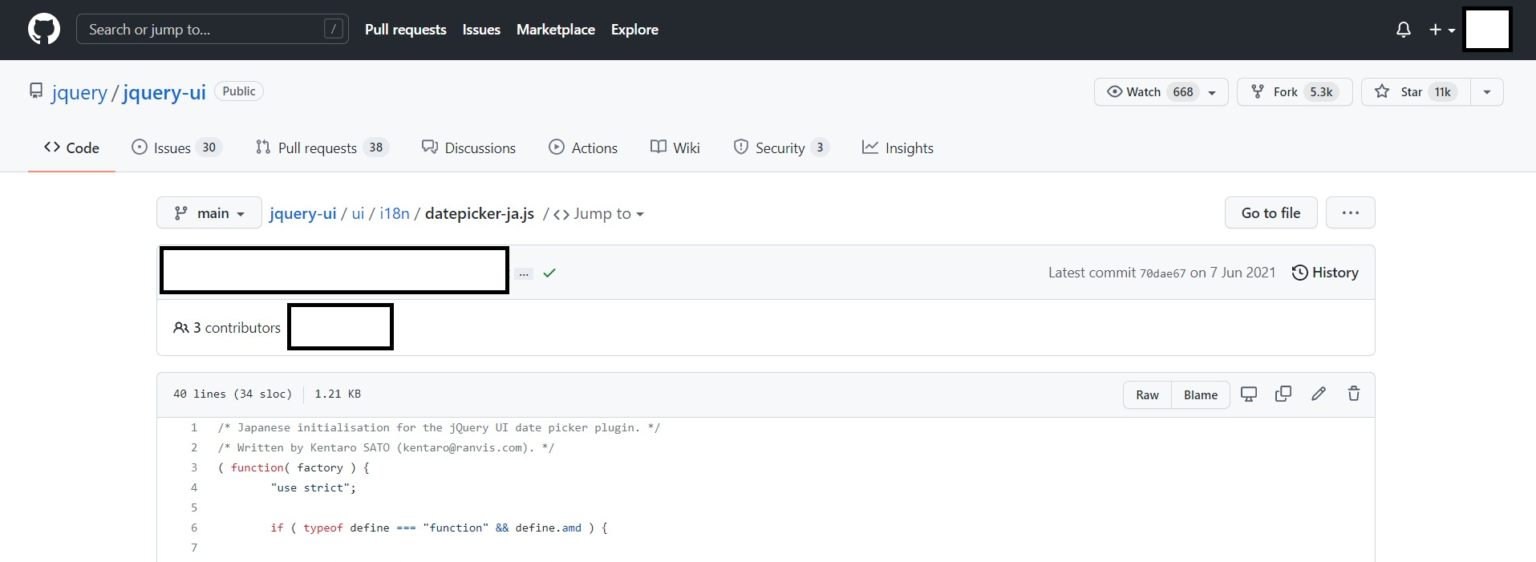View file History link
Image resolution: width=1536 pixels, height=562 pixels.
tap(1325, 273)
